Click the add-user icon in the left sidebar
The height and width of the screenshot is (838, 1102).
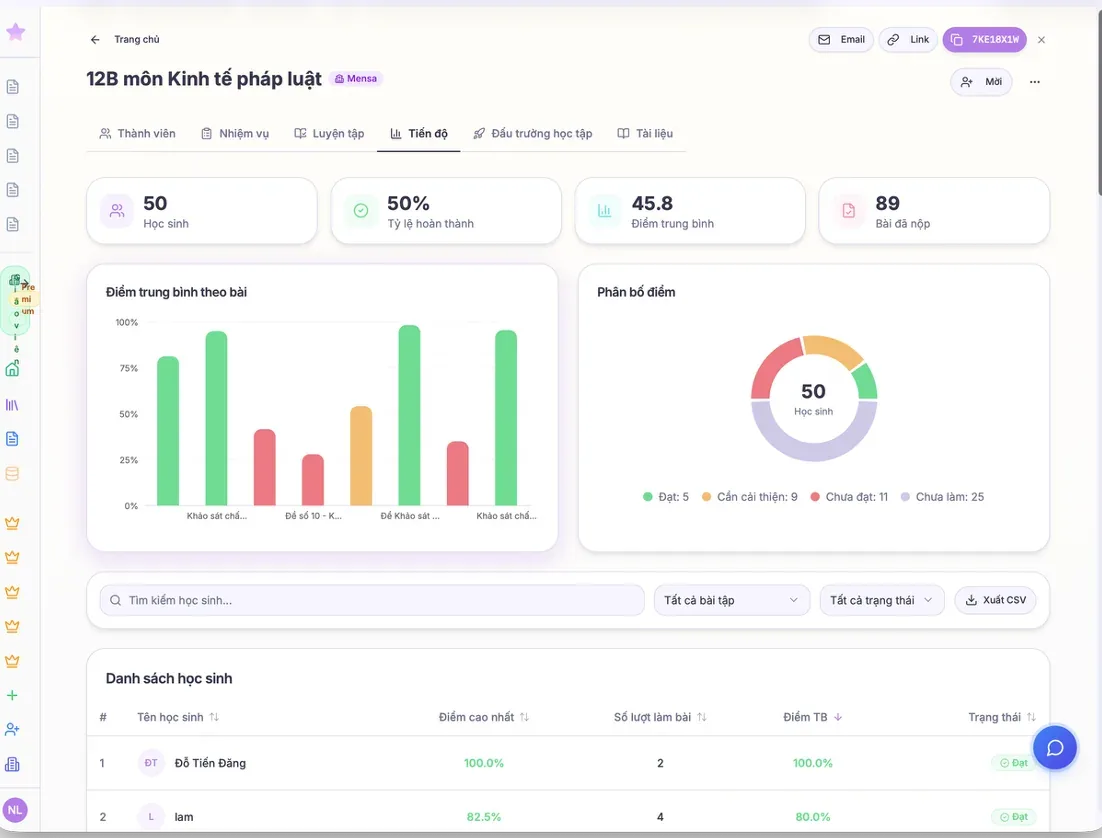[12, 730]
